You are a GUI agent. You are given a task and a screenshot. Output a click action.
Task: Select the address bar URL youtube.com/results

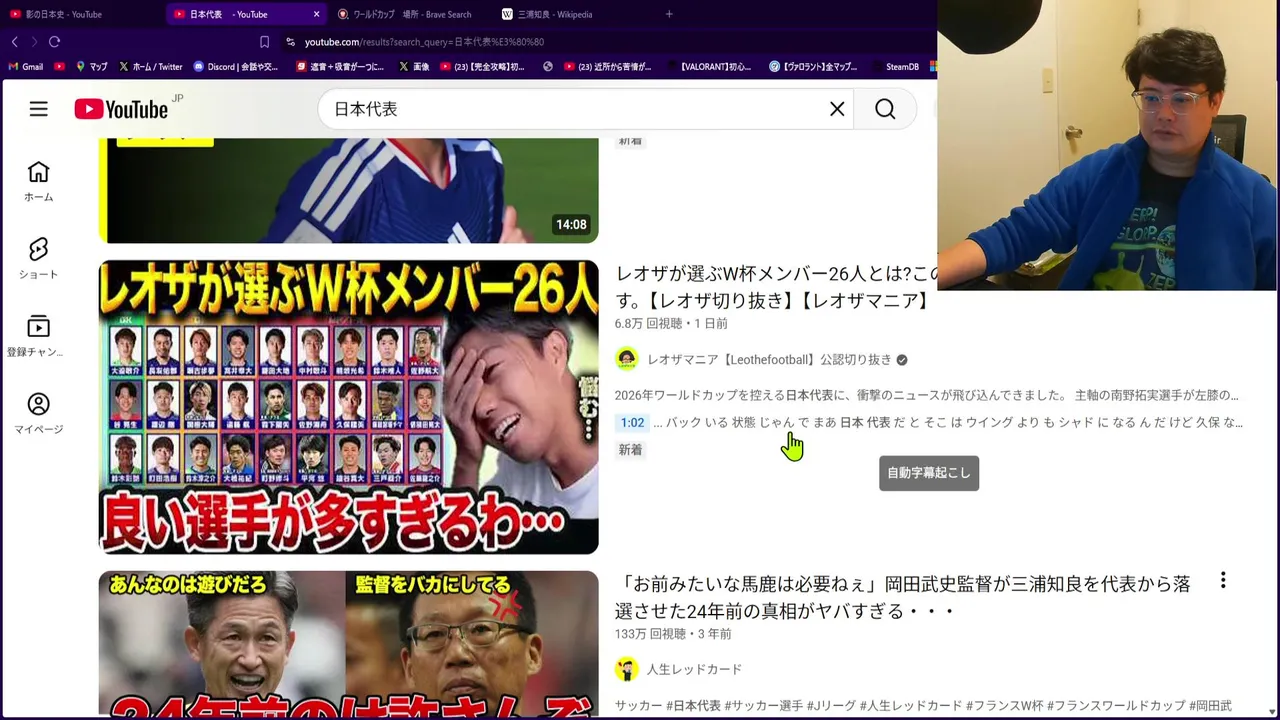click(x=424, y=42)
